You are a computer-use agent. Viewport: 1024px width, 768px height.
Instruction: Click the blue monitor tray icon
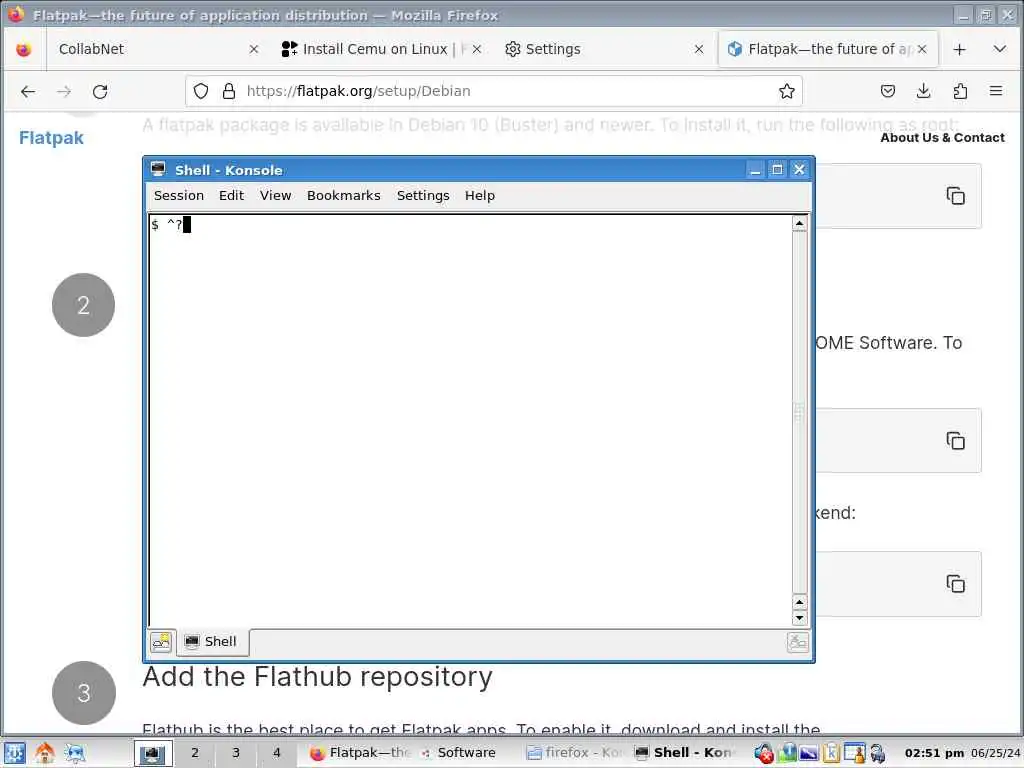[808, 754]
